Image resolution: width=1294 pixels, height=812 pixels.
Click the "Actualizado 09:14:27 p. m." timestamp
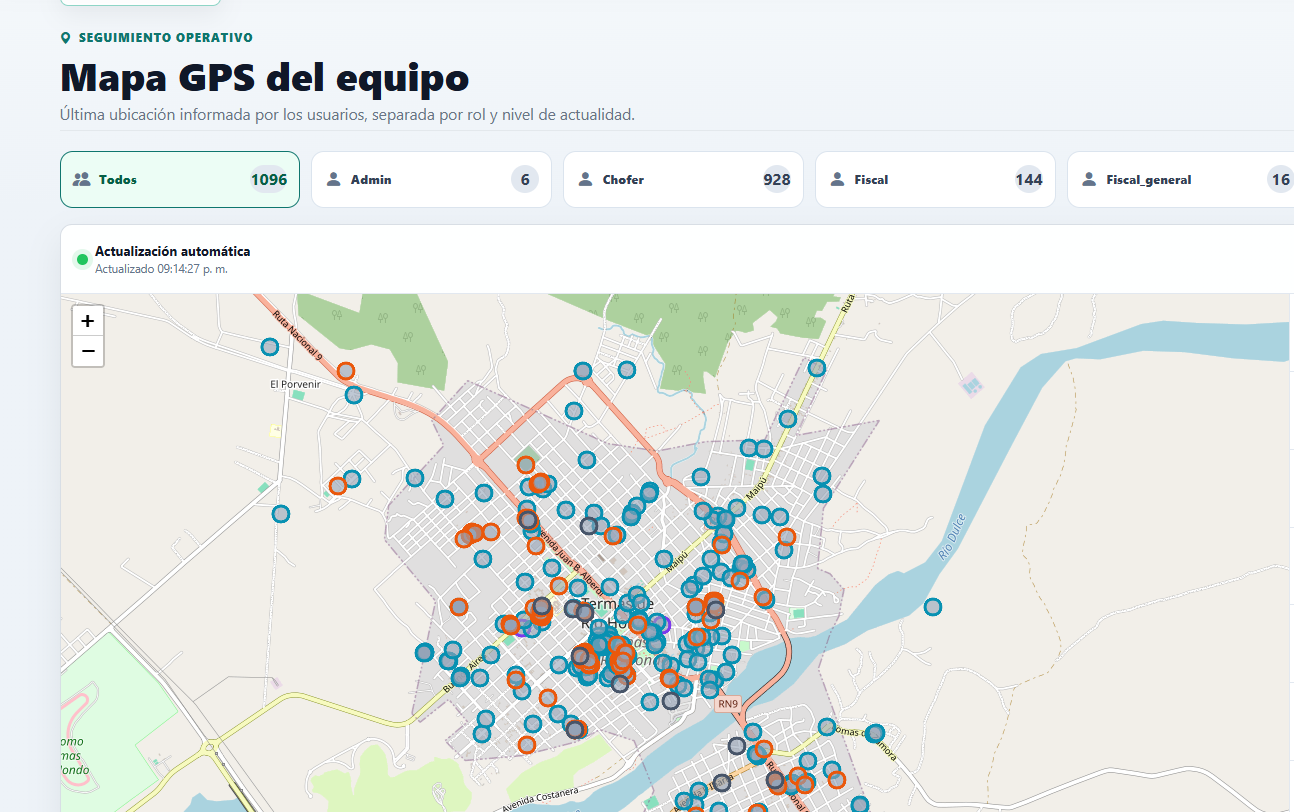(161, 269)
